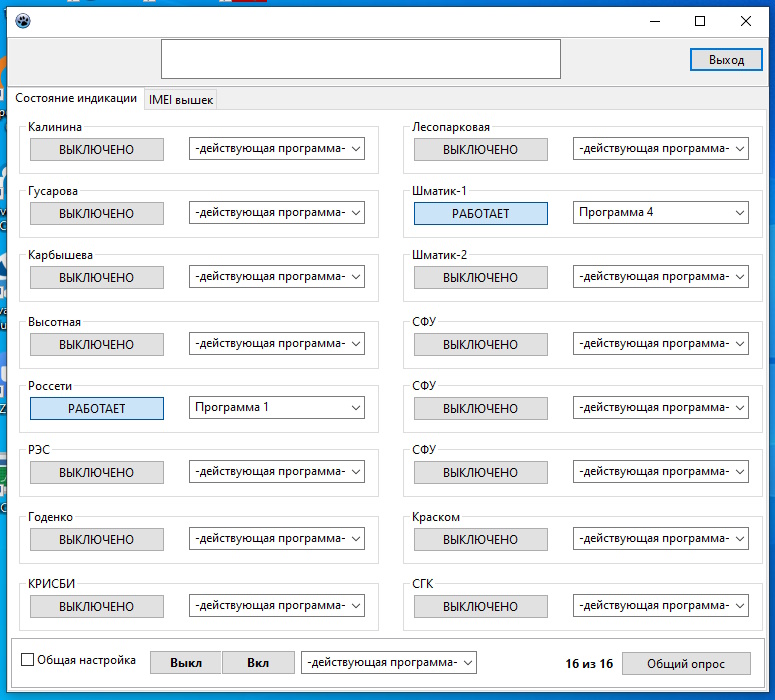Open the Шматик-1 Программа 4 dropdown
Viewport: 775px width, 700px height.
click(x=661, y=212)
